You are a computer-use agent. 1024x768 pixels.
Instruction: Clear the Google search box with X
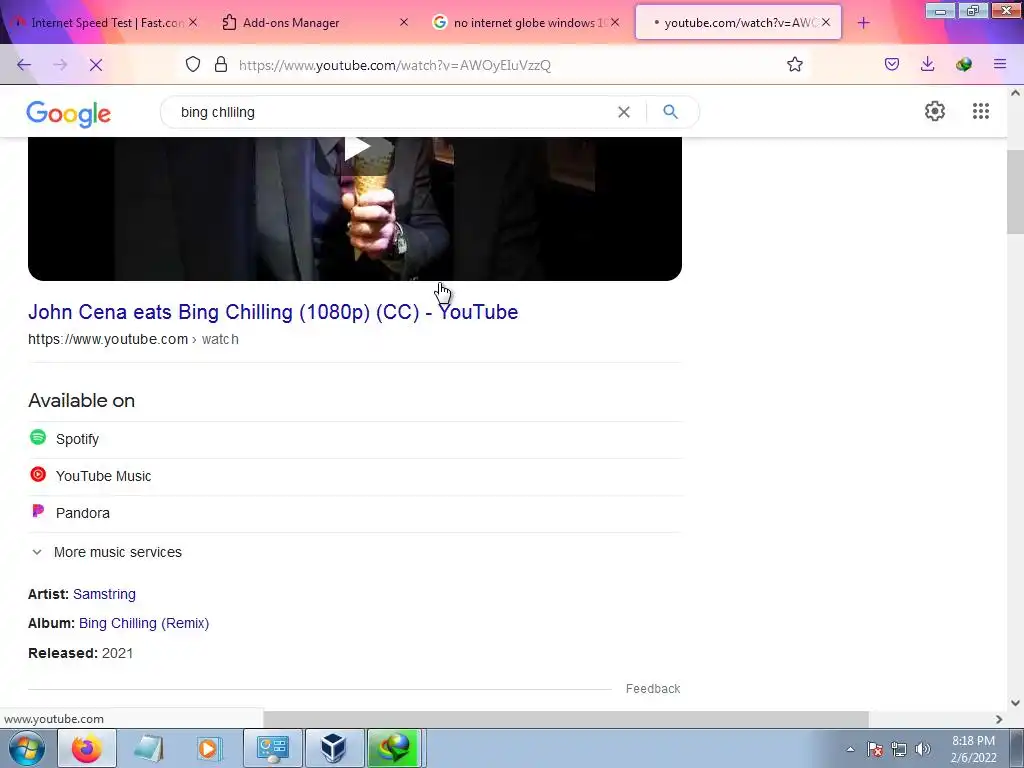[624, 112]
